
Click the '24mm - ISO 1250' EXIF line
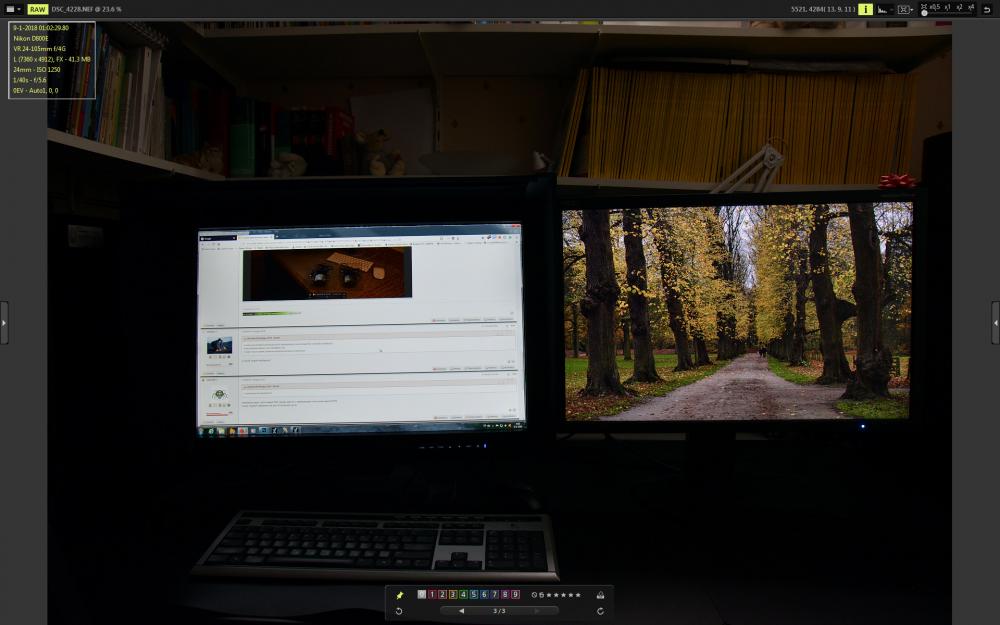(x=36, y=70)
